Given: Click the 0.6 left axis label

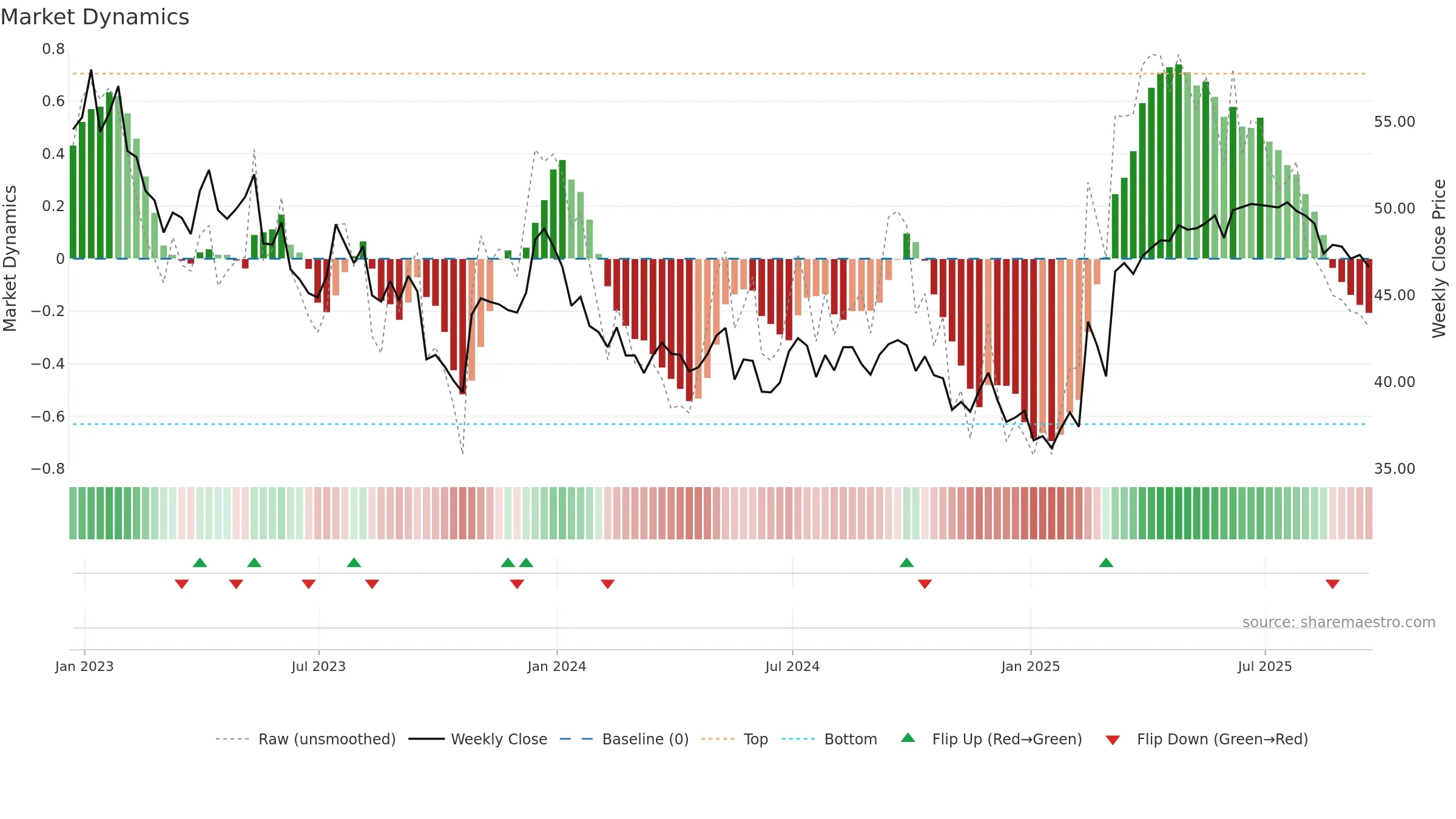Looking at the screenshot, I should click(x=53, y=101).
